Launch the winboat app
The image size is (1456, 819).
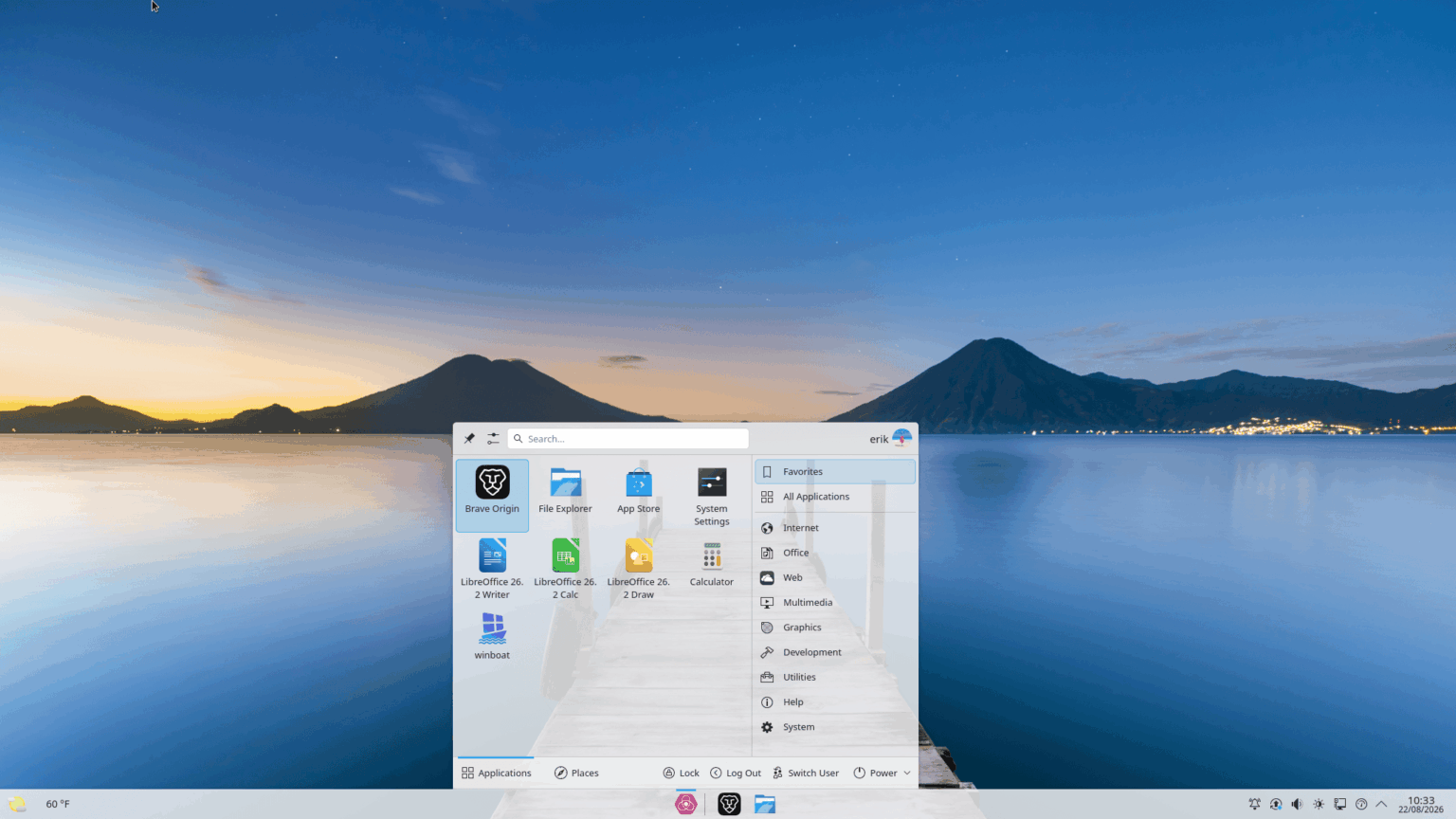(492, 636)
